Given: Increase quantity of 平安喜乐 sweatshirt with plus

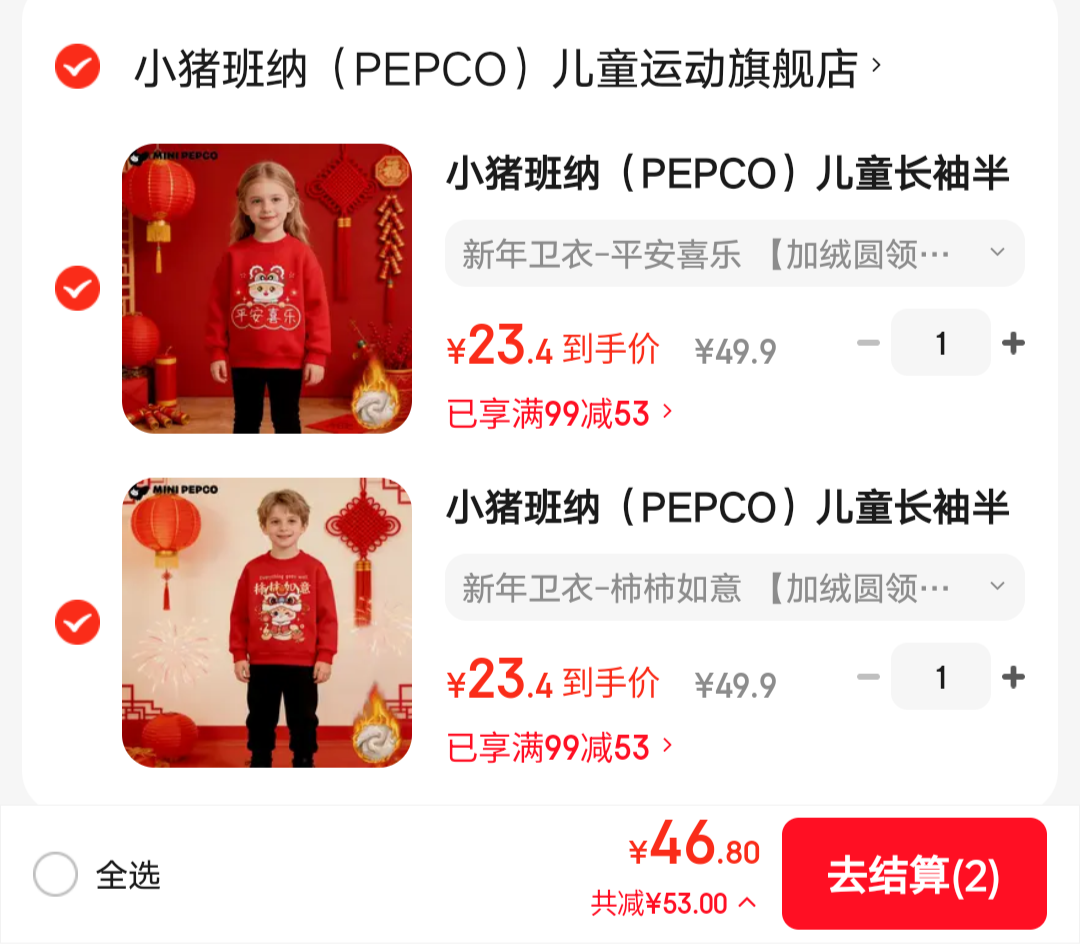Looking at the screenshot, I should click(1012, 342).
